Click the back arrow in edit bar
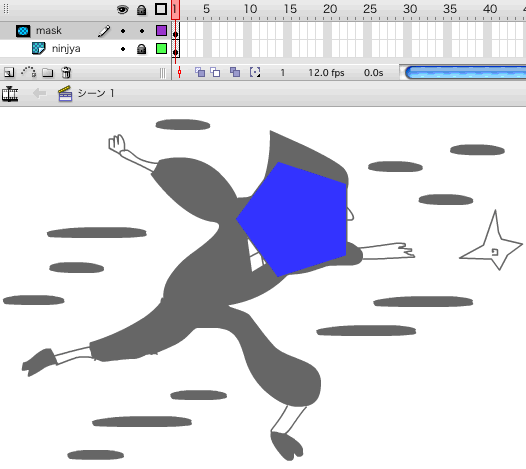 pyautogui.click(x=40, y=93)
